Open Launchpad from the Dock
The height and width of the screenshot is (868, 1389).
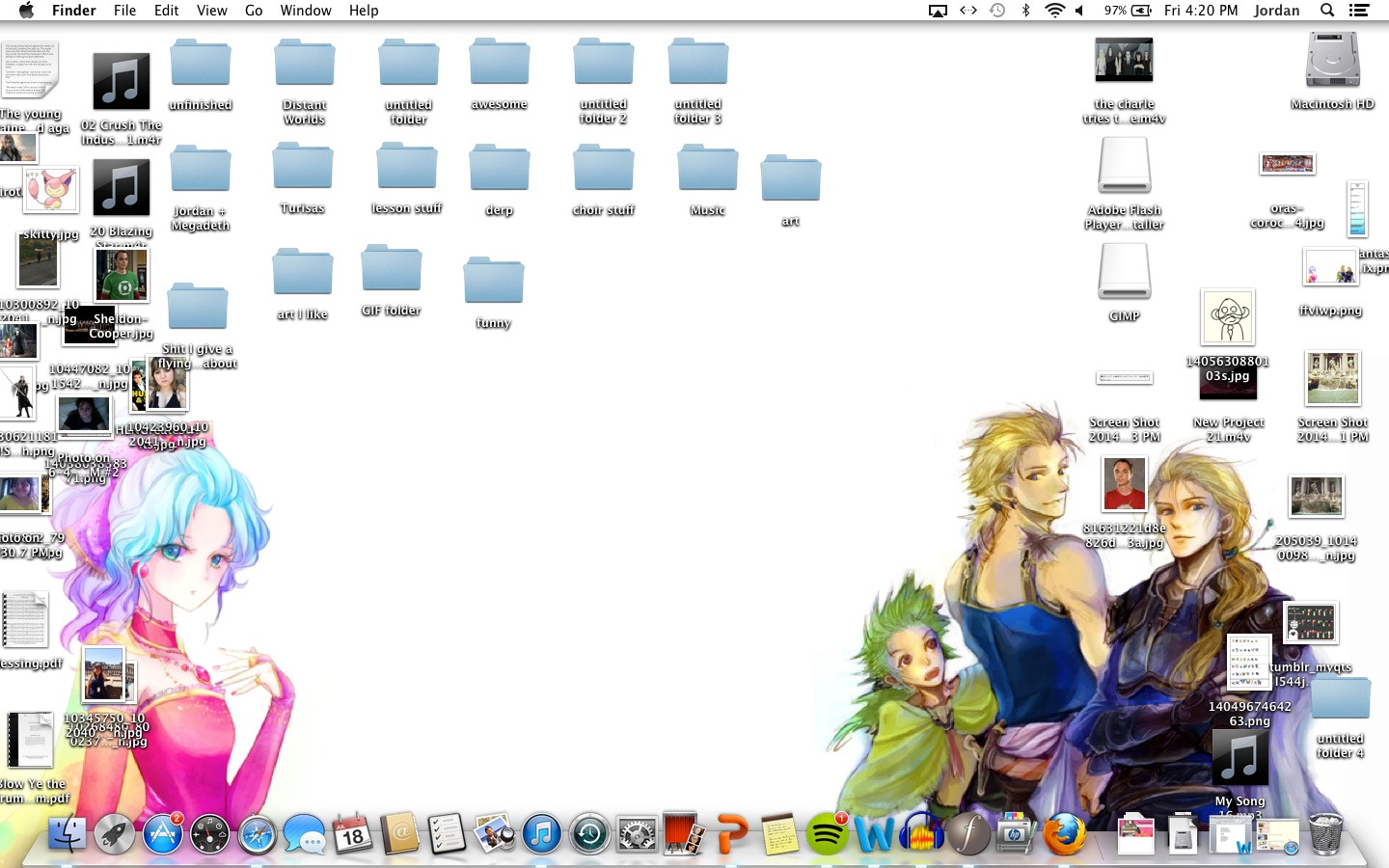(x=115, y=834)
